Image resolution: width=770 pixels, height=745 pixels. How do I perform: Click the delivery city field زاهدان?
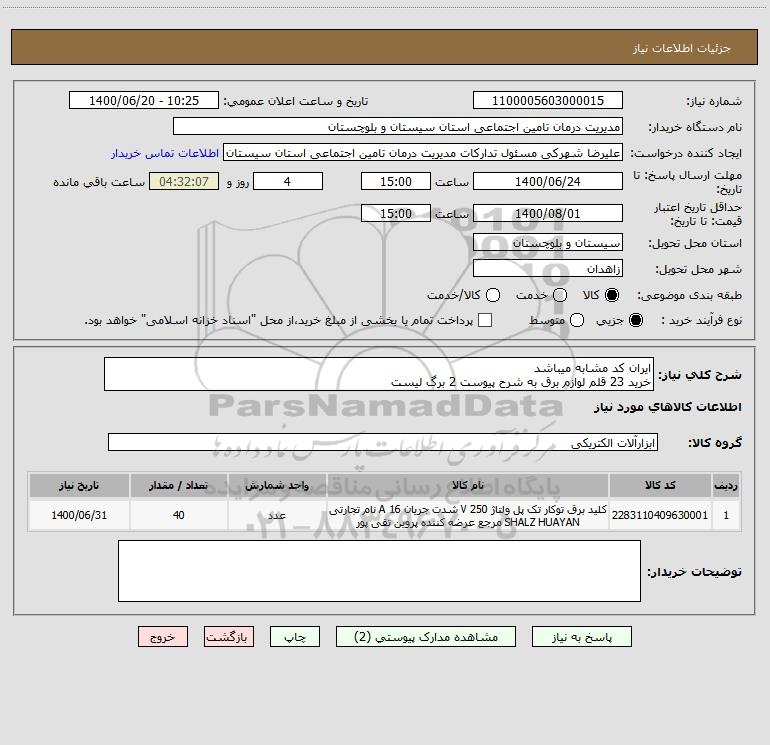[548, 269]
